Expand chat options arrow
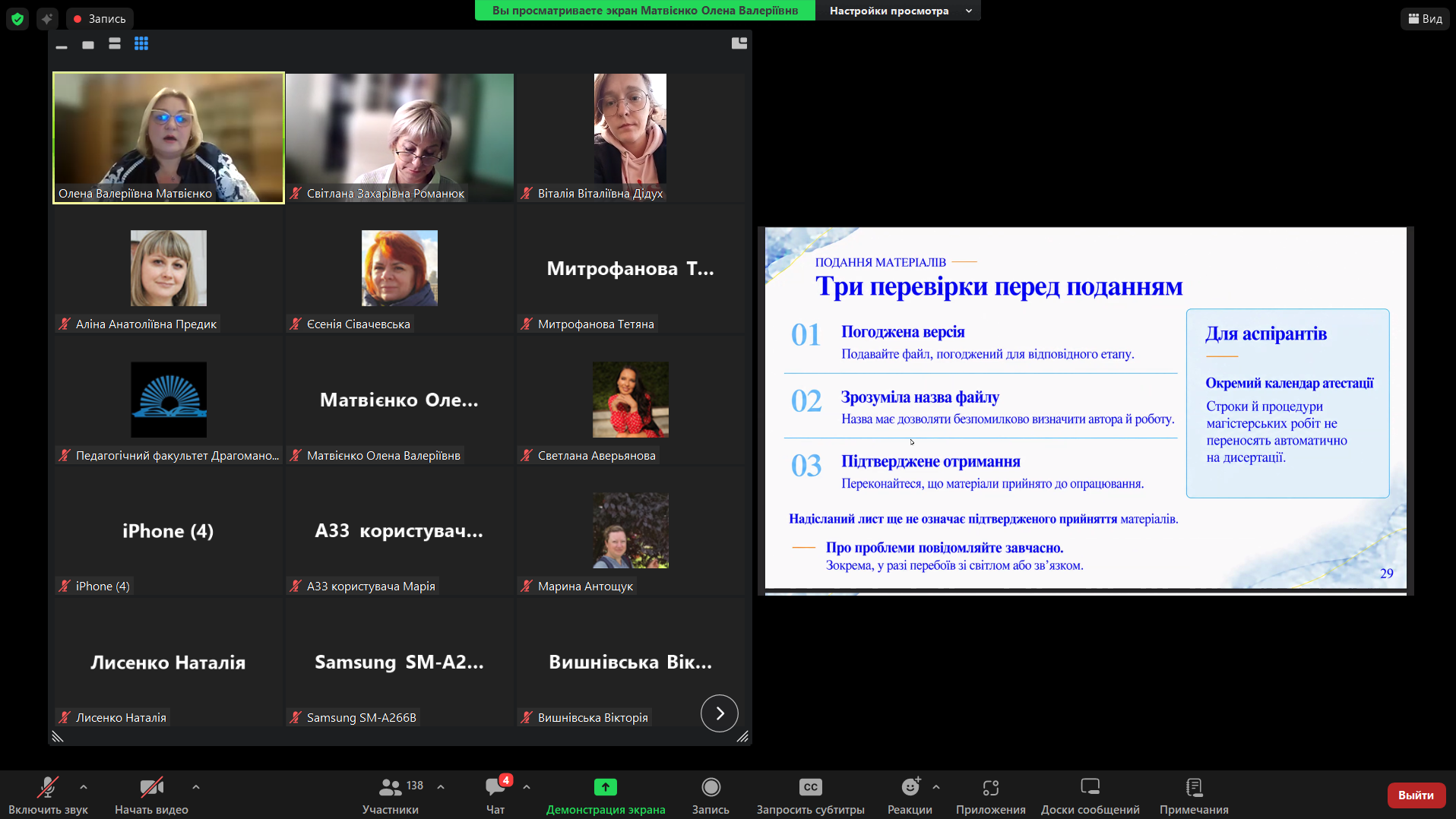This screenshot has height=819, width=1456. [527, 787]
